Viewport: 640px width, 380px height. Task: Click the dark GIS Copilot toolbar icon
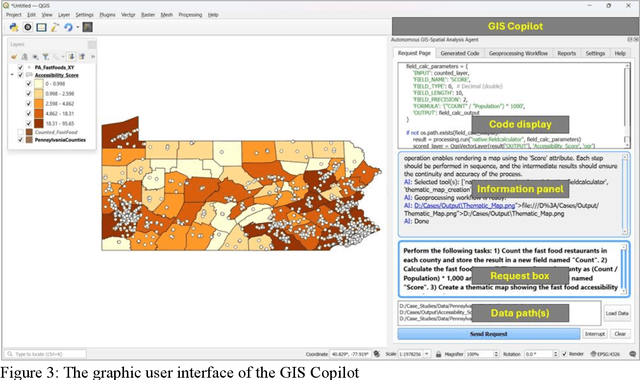click(x=87, y=27)
